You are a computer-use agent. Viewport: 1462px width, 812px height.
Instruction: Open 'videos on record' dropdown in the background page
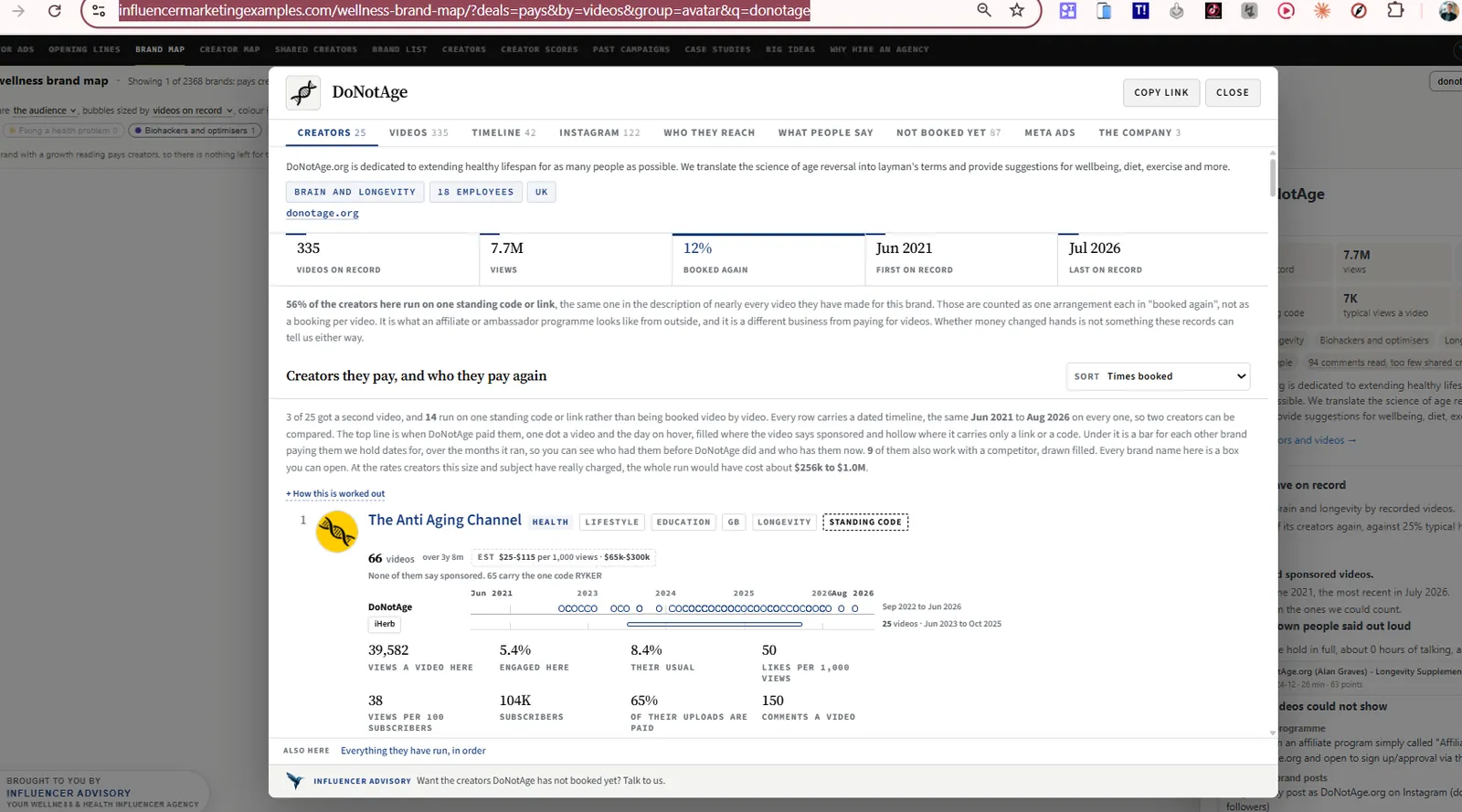click(193, 111)
